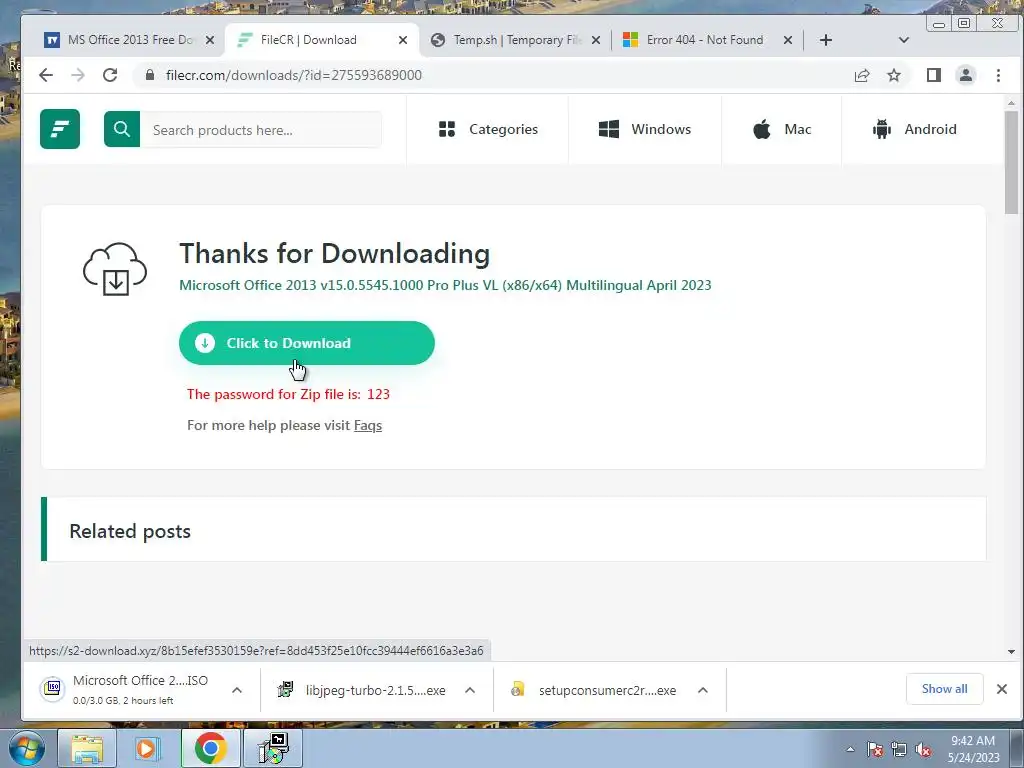Open the Android section menu
Image resolution: width=1024 pixels, height=768 pixels.
pyautogui.click(x=914, y=129)
